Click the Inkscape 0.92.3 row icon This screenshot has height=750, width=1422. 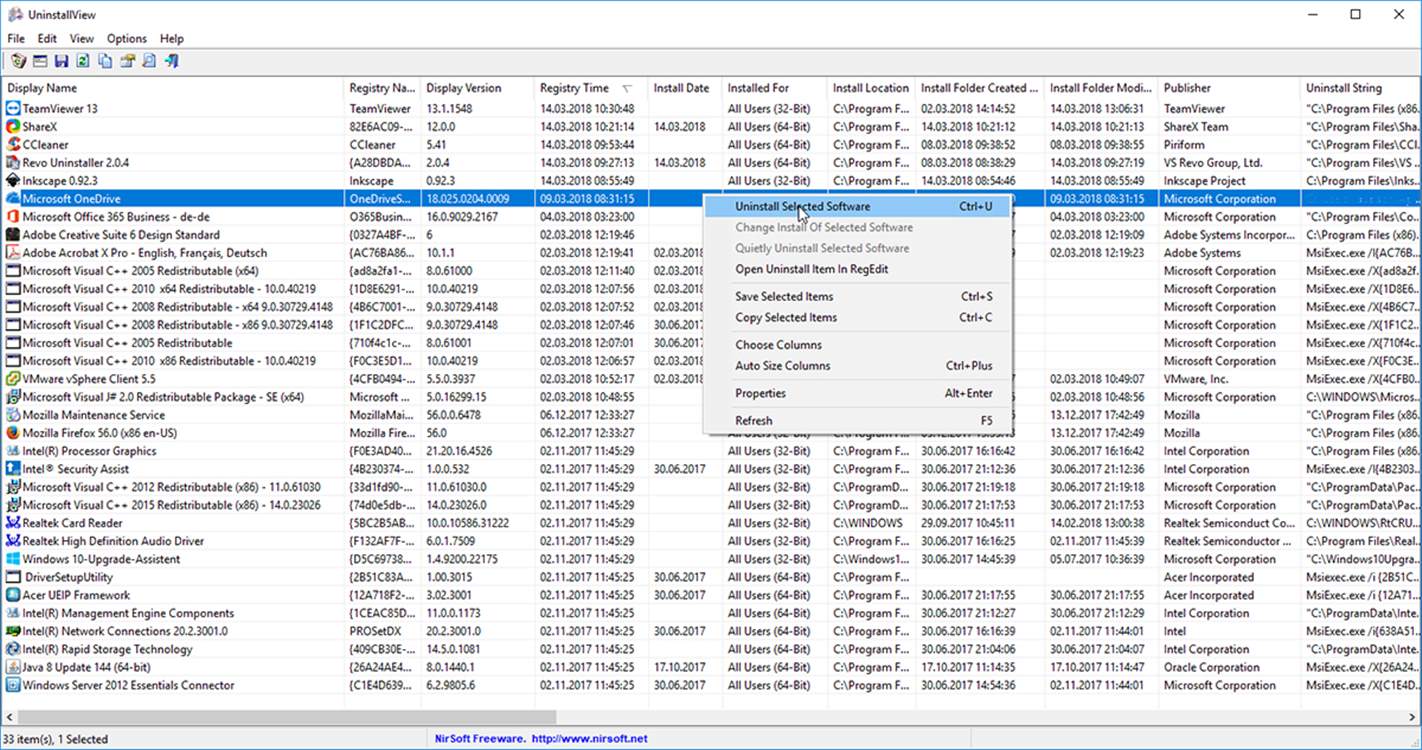(x=13, y=181)
